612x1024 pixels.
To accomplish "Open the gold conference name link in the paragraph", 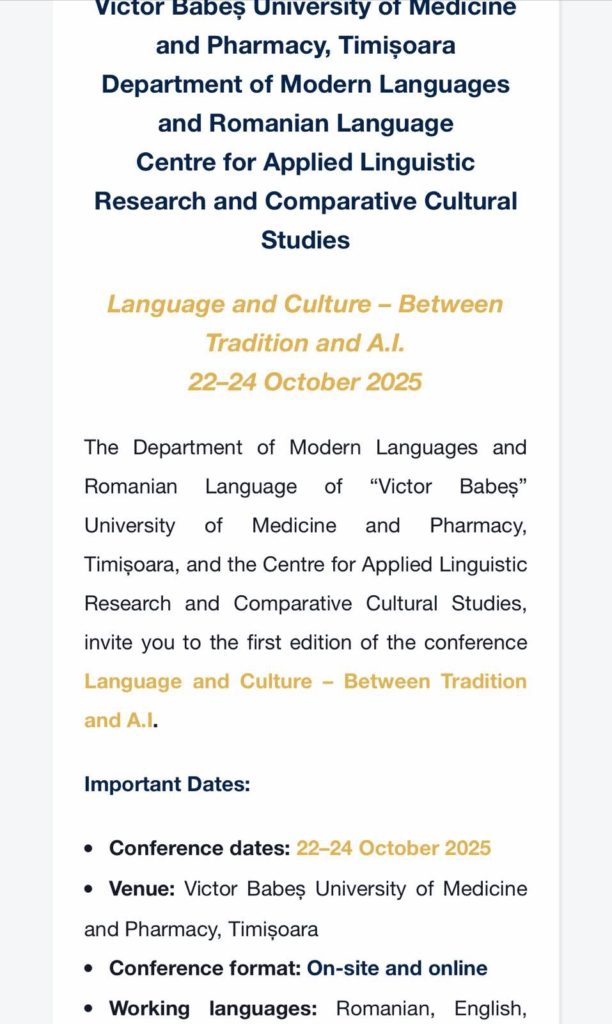I will click(305, 682).
